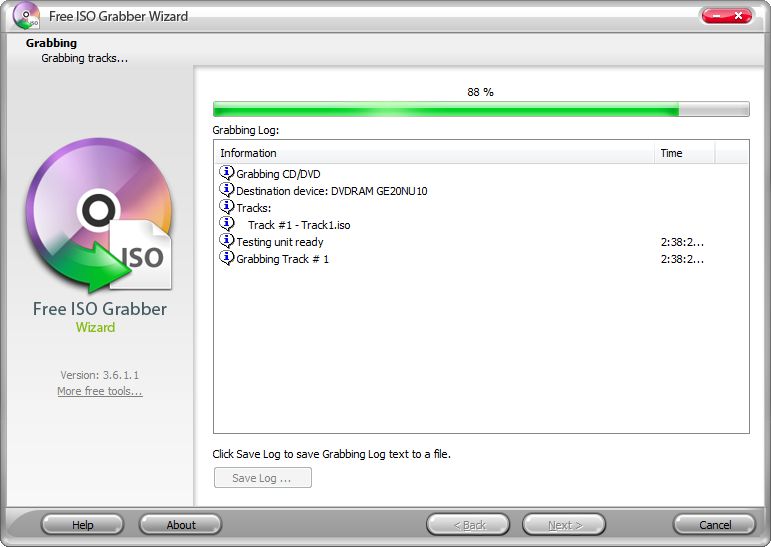
Task: Click the Save Log ... button
Action: [263, 478]
